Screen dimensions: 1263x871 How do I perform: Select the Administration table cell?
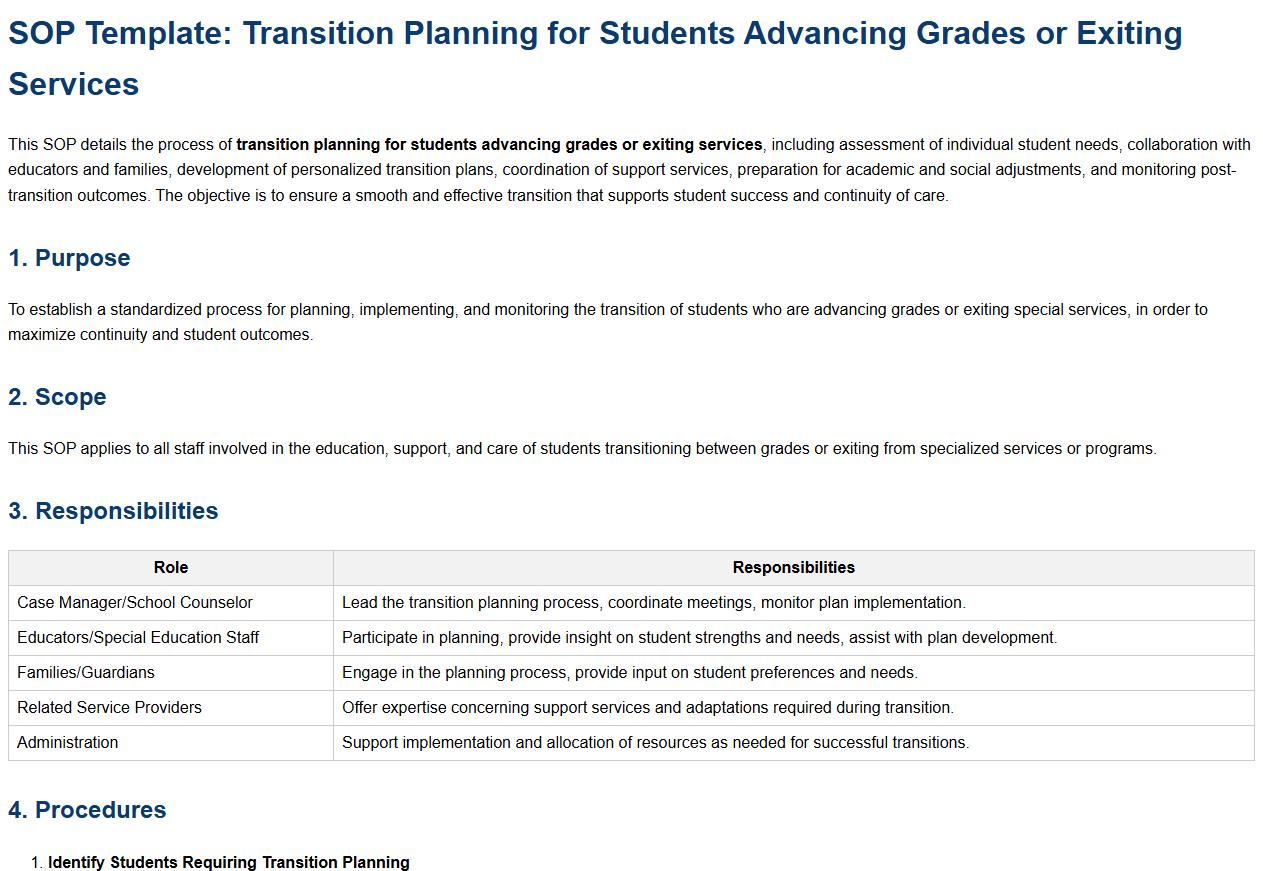pos(68,743)
